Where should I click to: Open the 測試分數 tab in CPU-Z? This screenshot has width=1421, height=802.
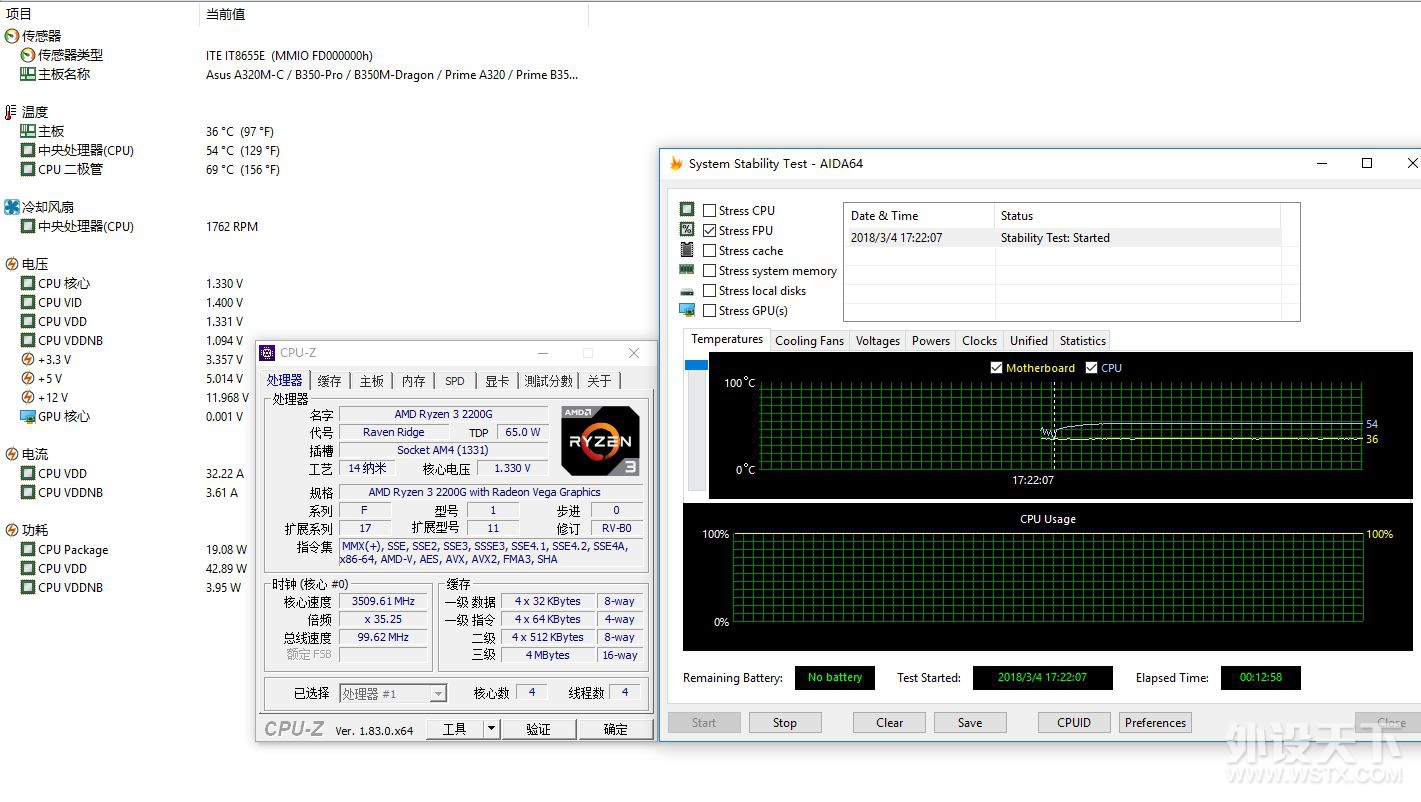(x=549, y=381)
